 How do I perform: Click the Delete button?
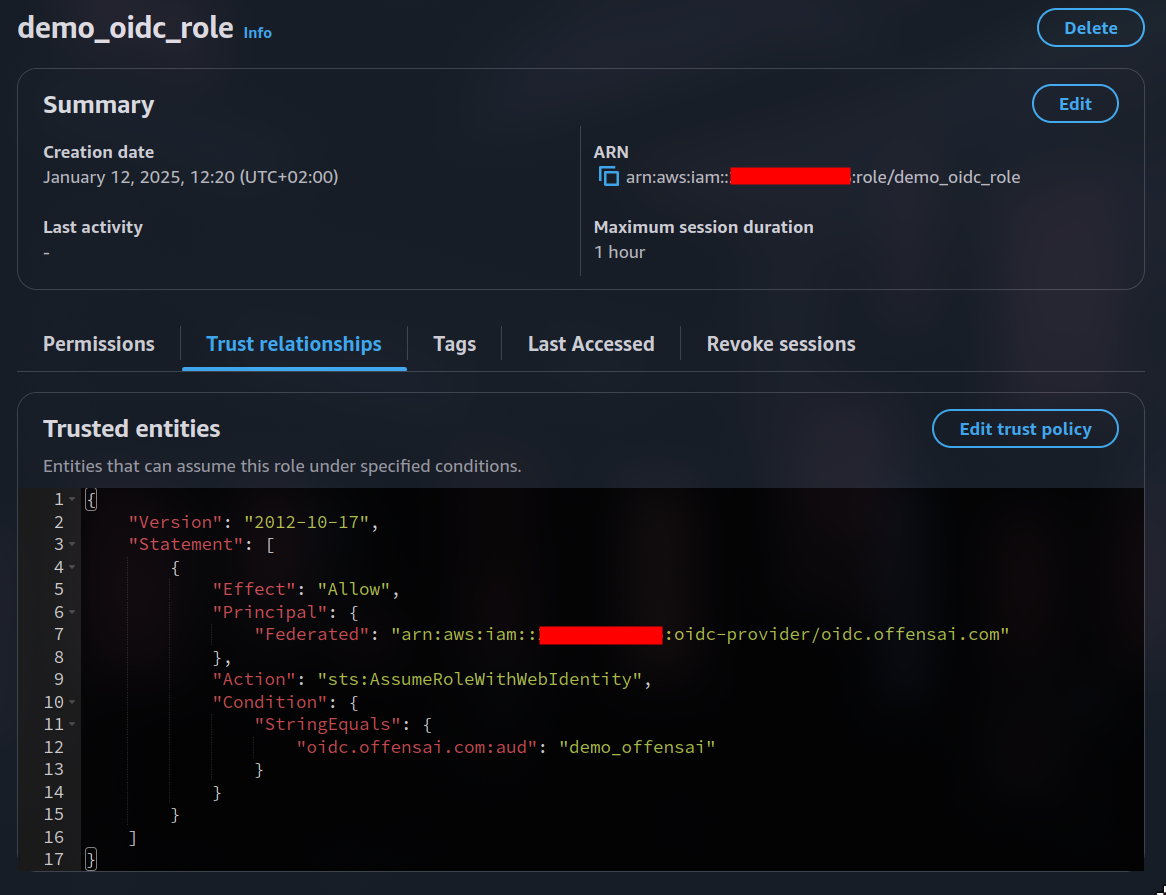(x=1090, y=27)
